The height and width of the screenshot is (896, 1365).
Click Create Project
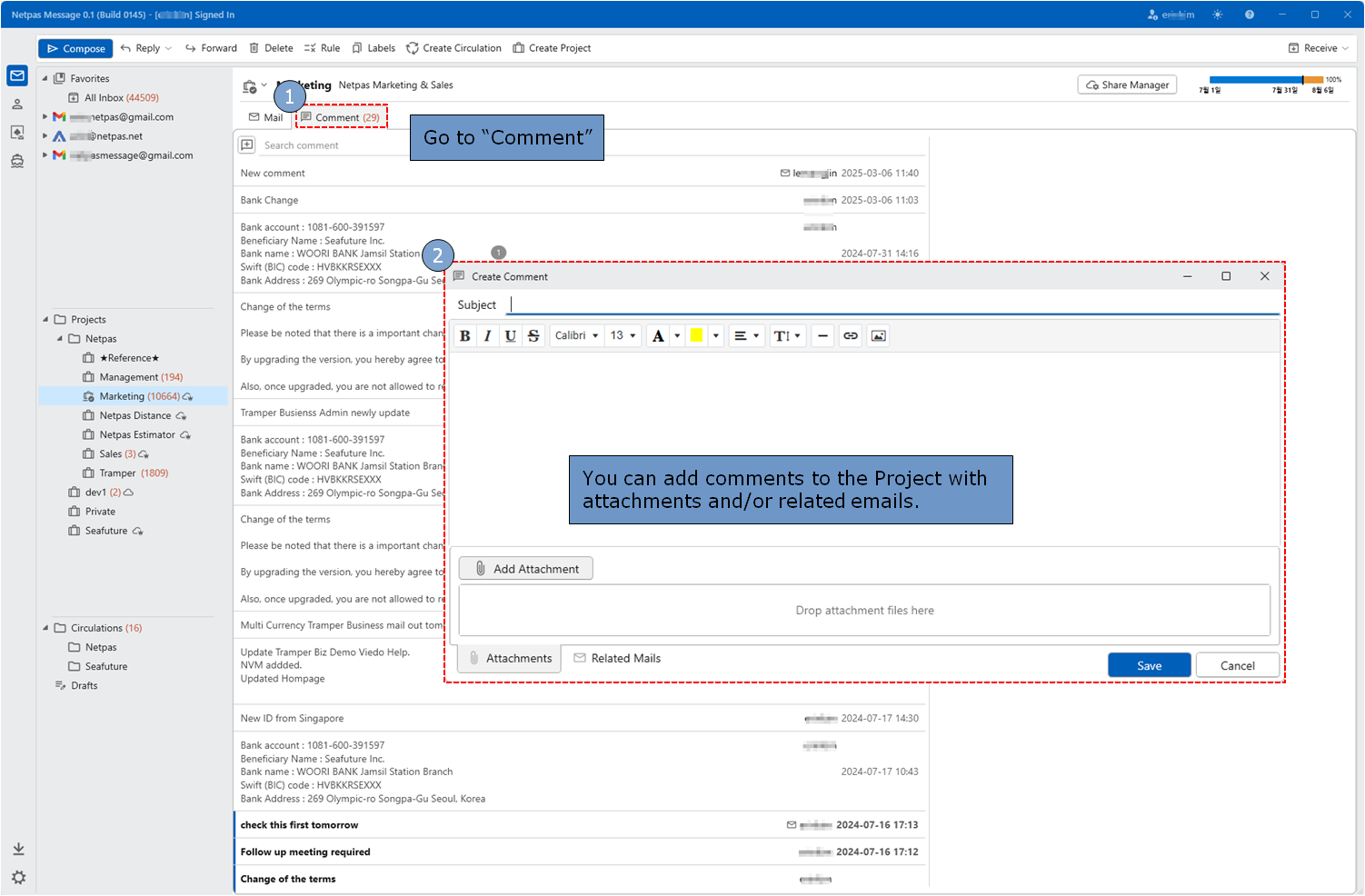pyautogui.click(x=552, y=49)
